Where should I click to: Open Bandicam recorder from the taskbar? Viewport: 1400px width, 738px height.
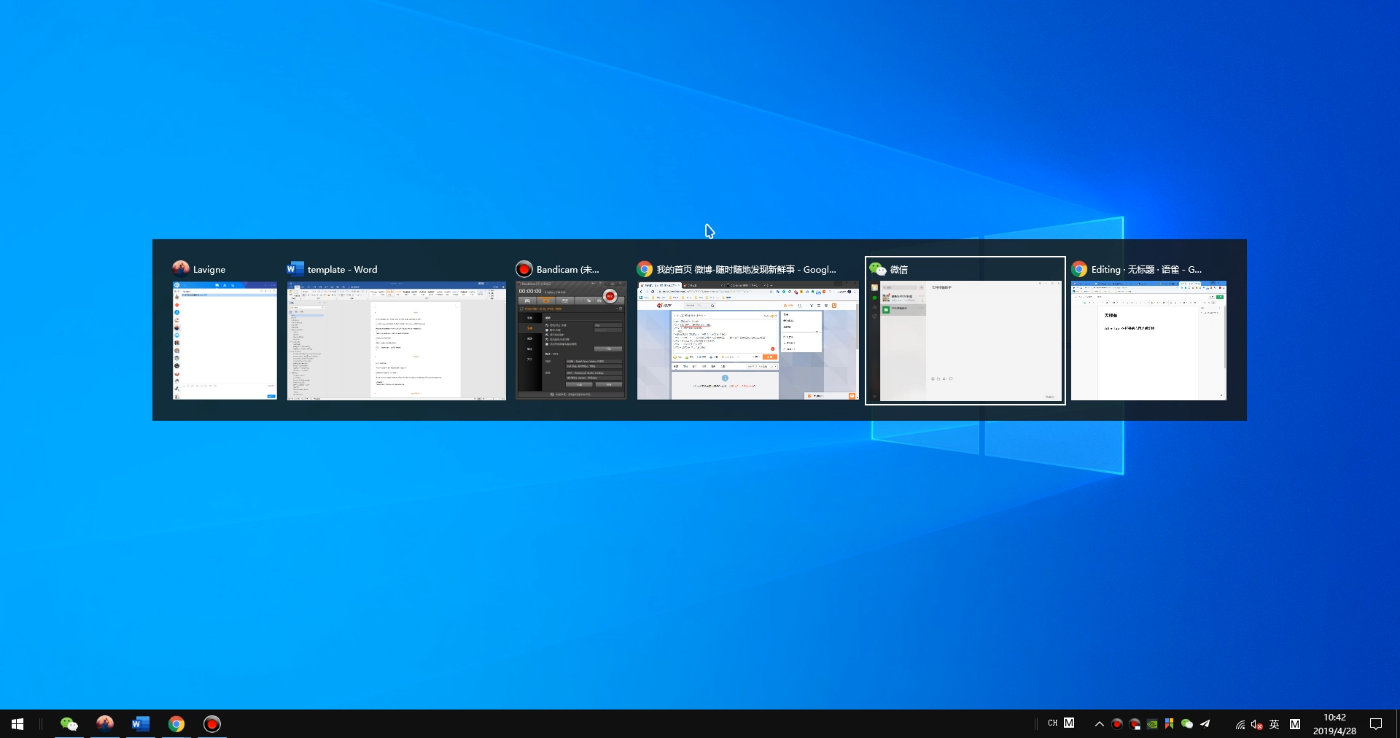[211, 723]
